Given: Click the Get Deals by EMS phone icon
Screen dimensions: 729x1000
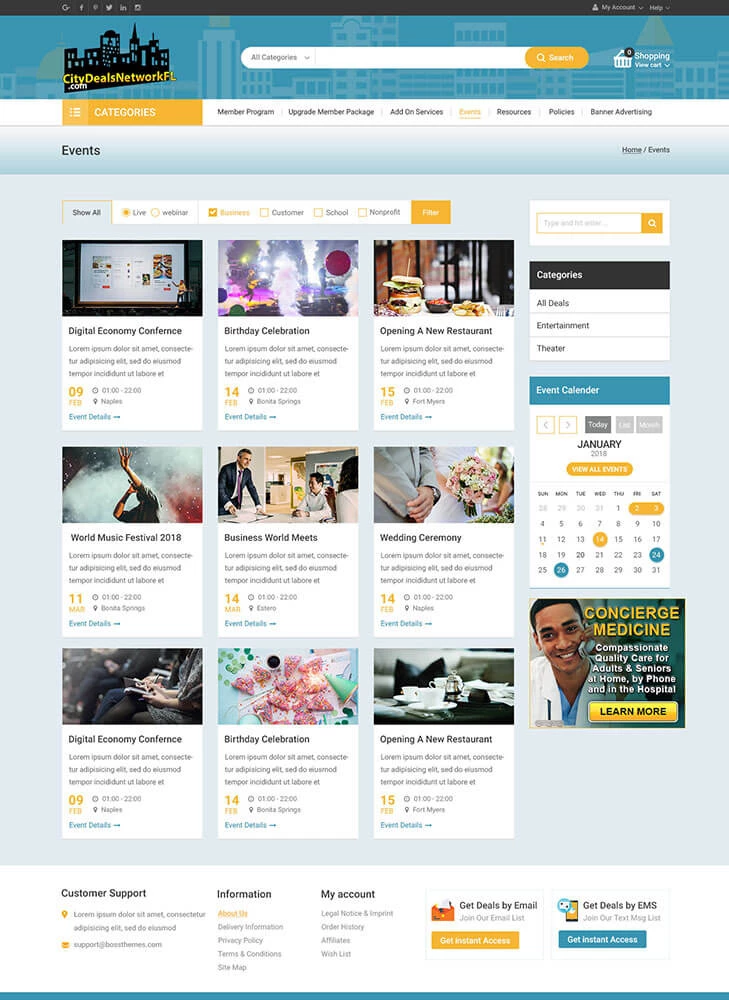Looking at the screenshot, I should (x=567, y=910).
